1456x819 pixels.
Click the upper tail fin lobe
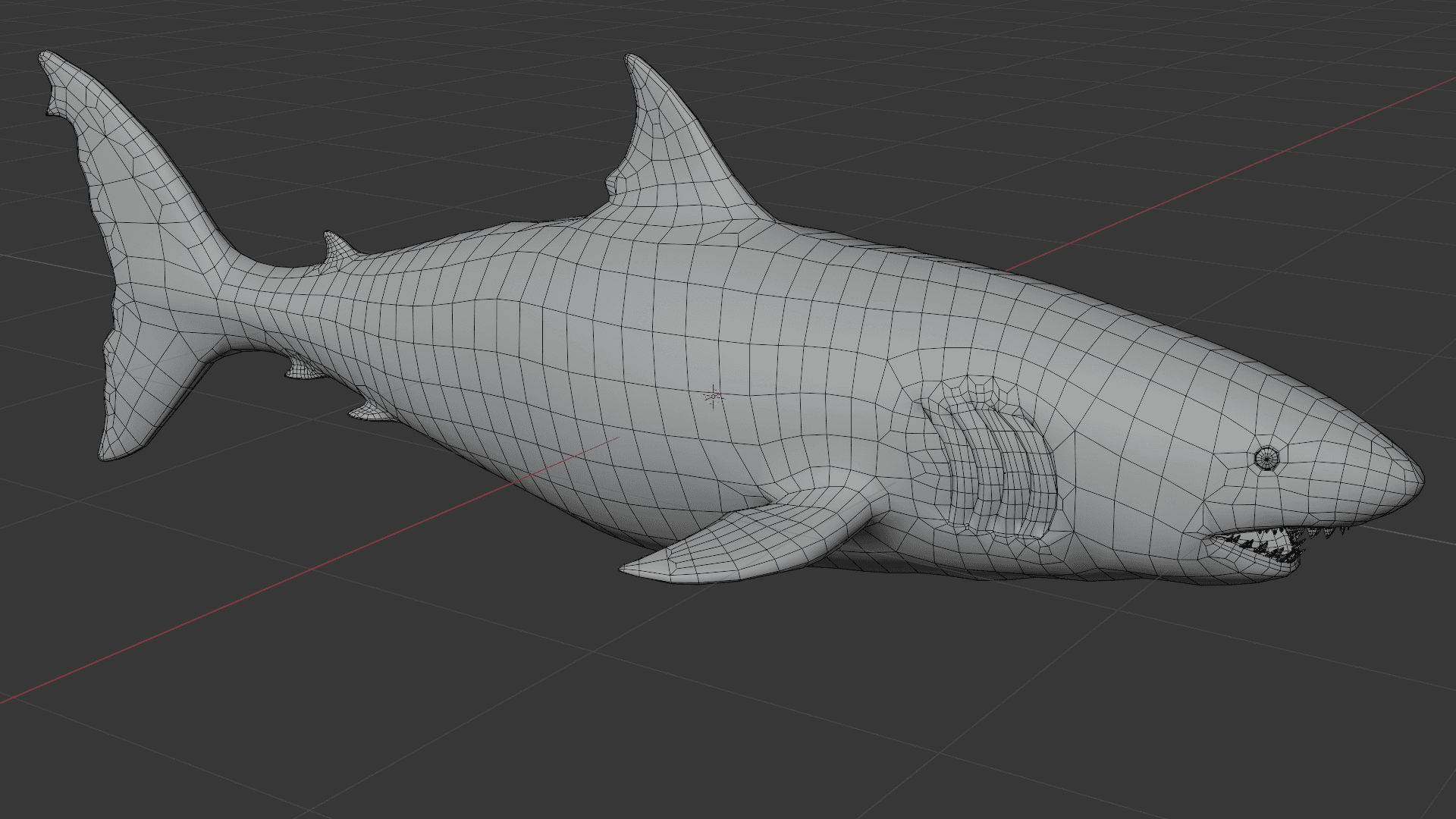pos(129,167)
